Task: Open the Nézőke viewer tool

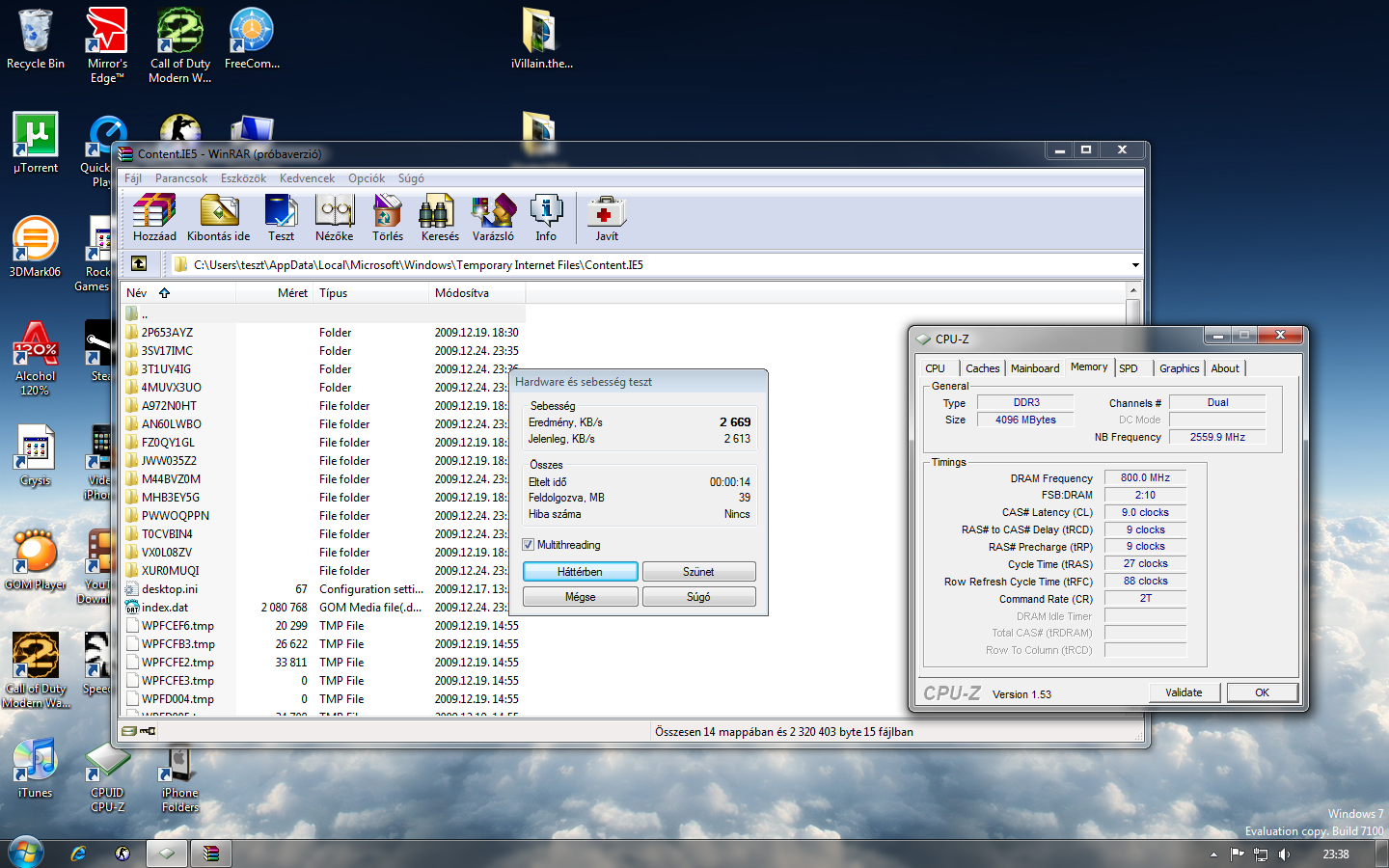Action: pos(335,218)
